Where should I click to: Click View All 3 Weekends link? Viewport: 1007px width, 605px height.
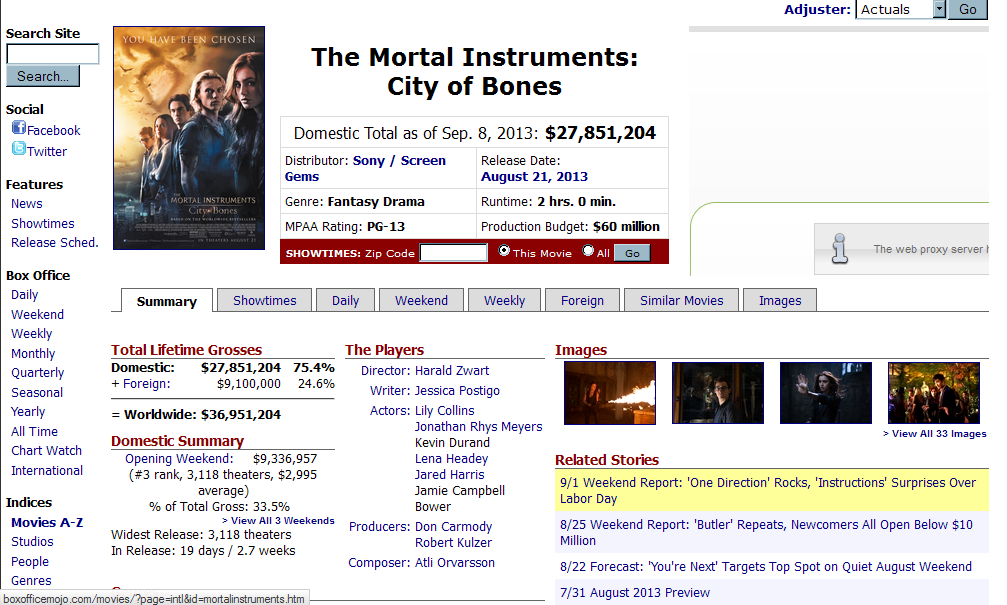click(278, 520)
